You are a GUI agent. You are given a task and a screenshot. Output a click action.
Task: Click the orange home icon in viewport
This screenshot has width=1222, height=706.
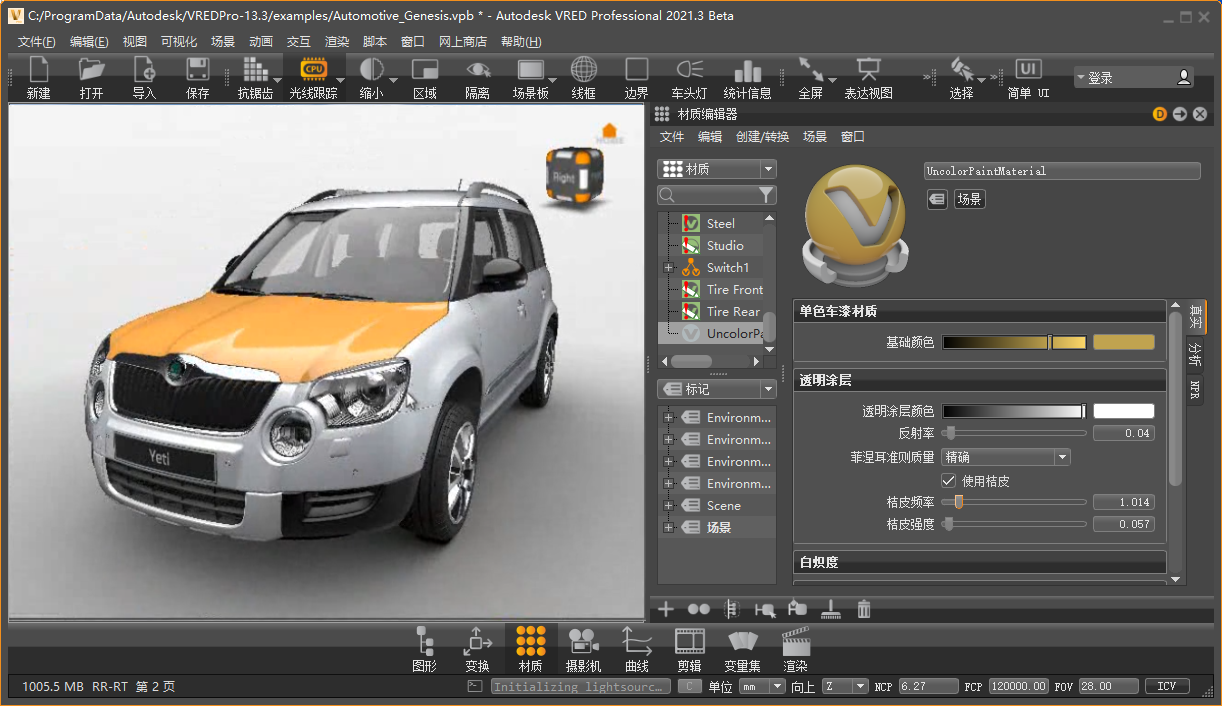(x=609, y=132)
